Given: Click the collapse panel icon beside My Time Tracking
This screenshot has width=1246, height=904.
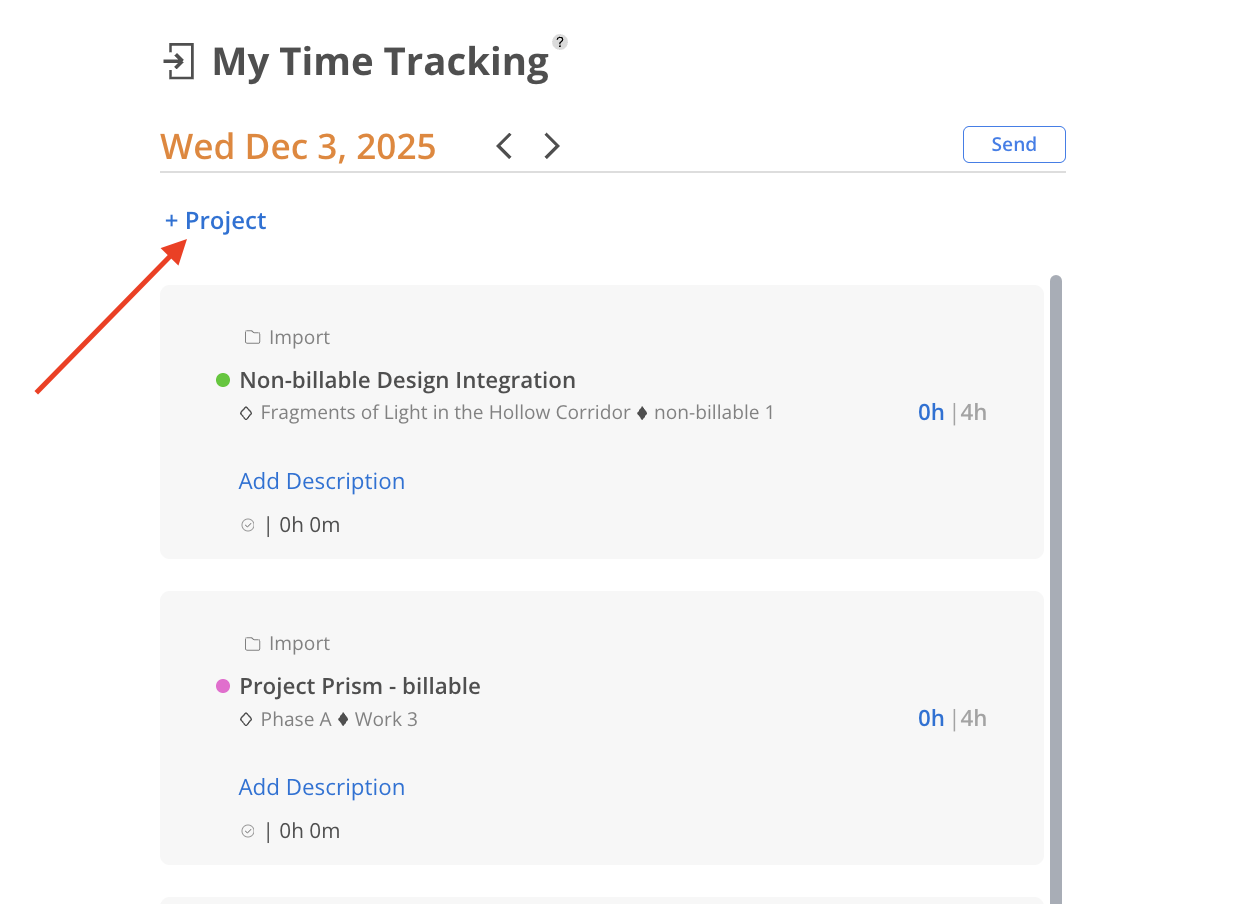Looking at the screenshot, I should point(178,62).
